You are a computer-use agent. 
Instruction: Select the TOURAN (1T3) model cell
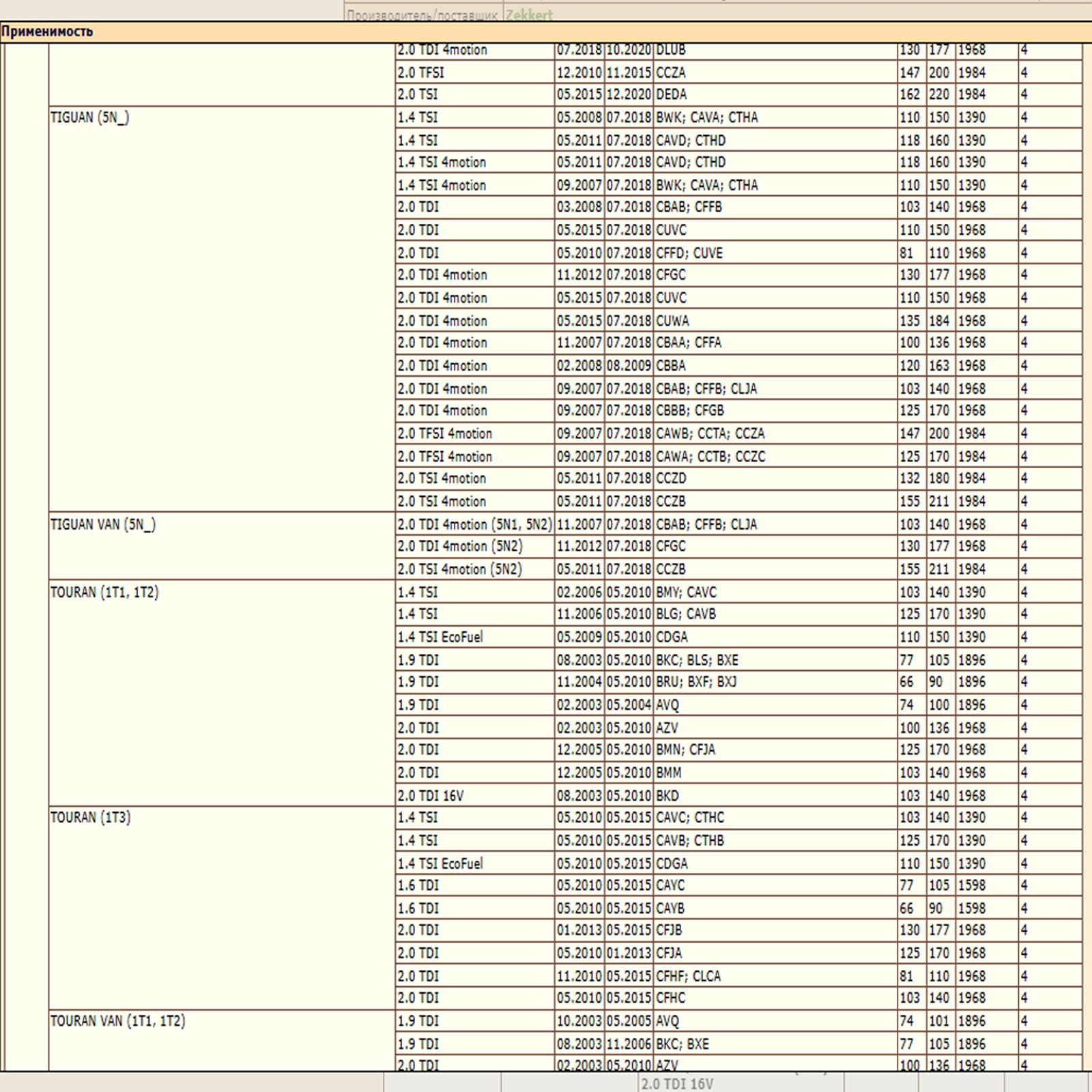pos(90,817)
